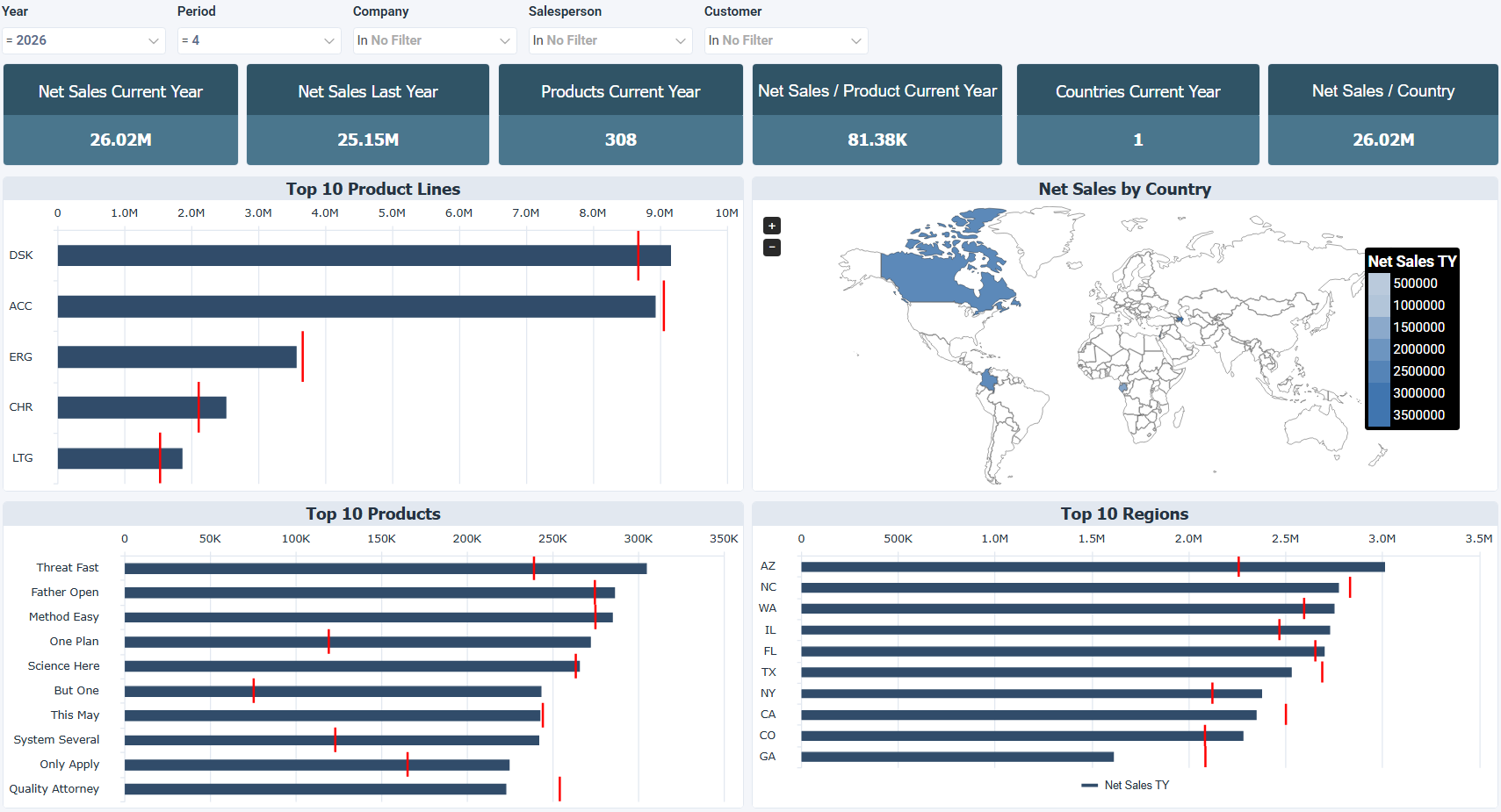Click the NY region bar
1501x812 pixels.
point(1031,693)
